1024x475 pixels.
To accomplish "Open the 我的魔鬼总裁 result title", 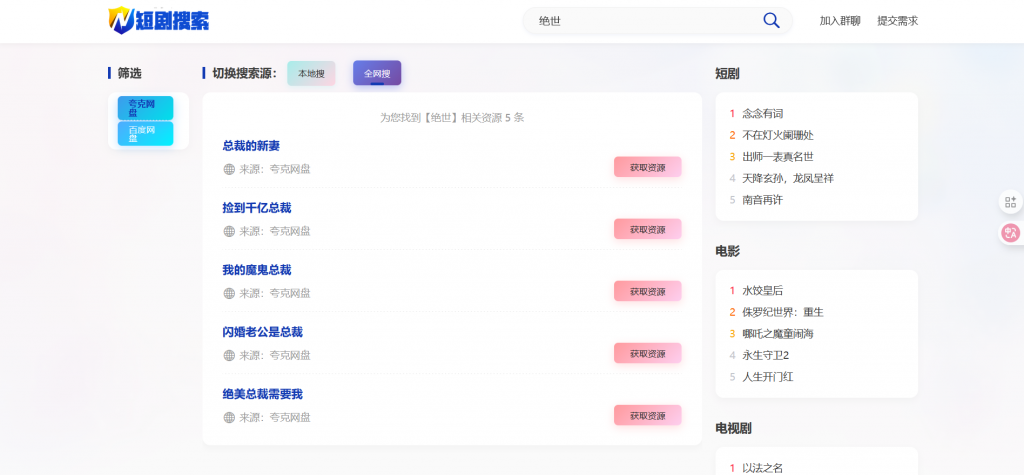I will pos(257,270).
